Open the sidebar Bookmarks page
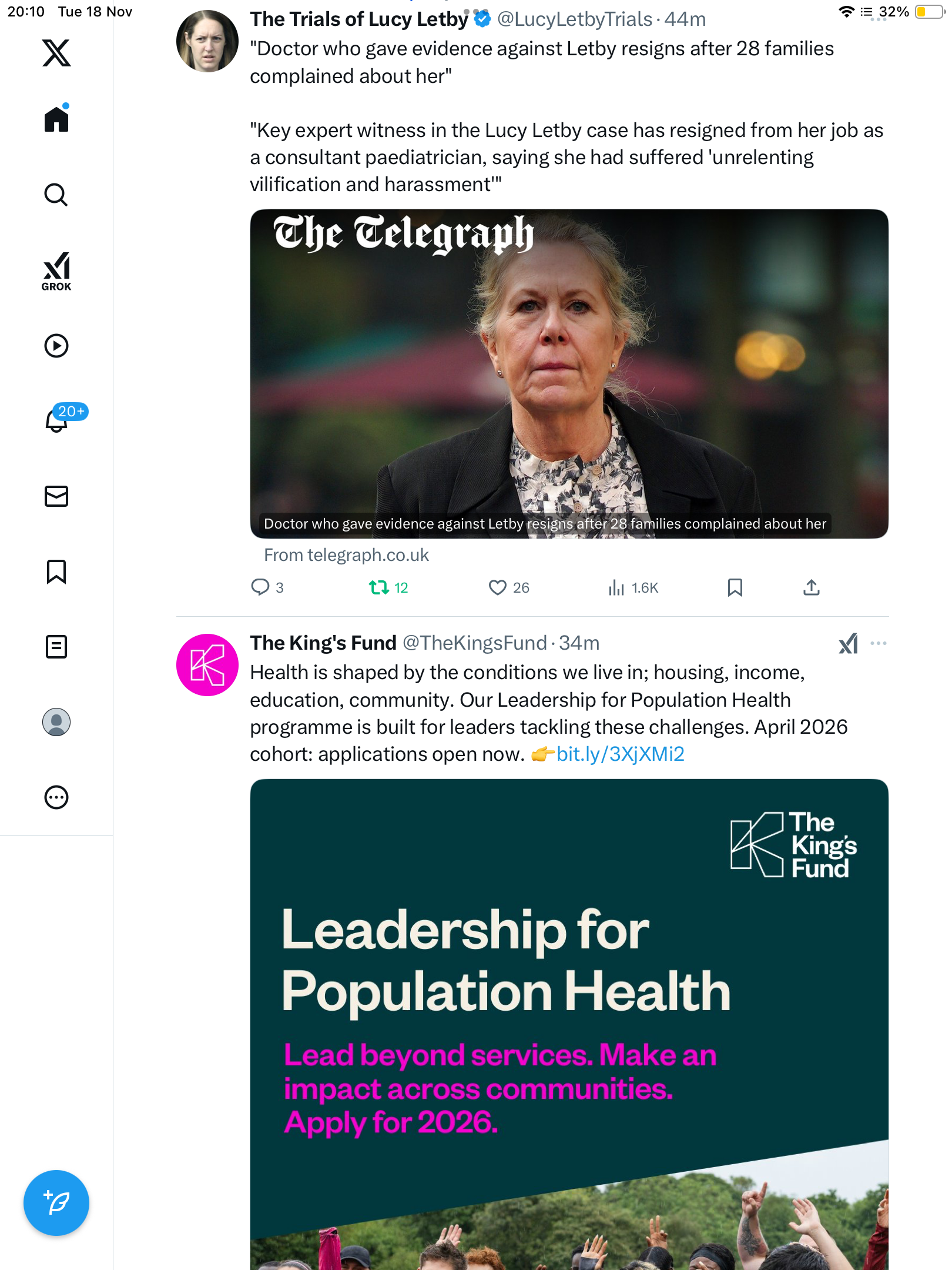The width and height of the screenshot is (952, 1270). 56,571
